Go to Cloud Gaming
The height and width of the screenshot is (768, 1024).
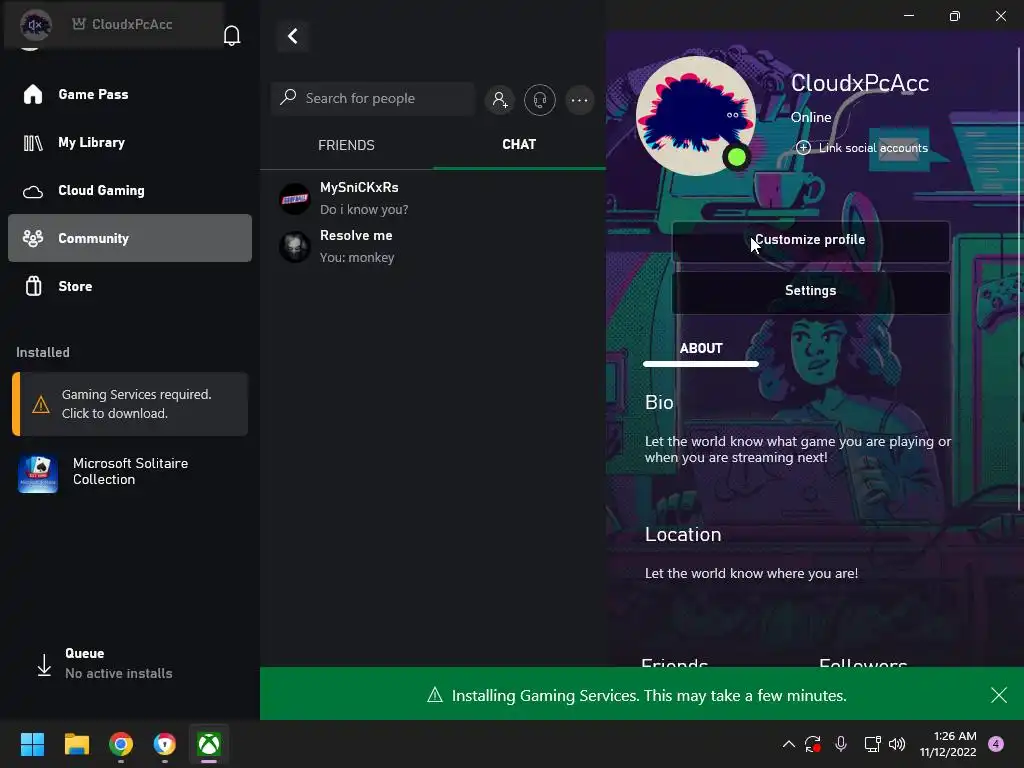coord(130,191)
